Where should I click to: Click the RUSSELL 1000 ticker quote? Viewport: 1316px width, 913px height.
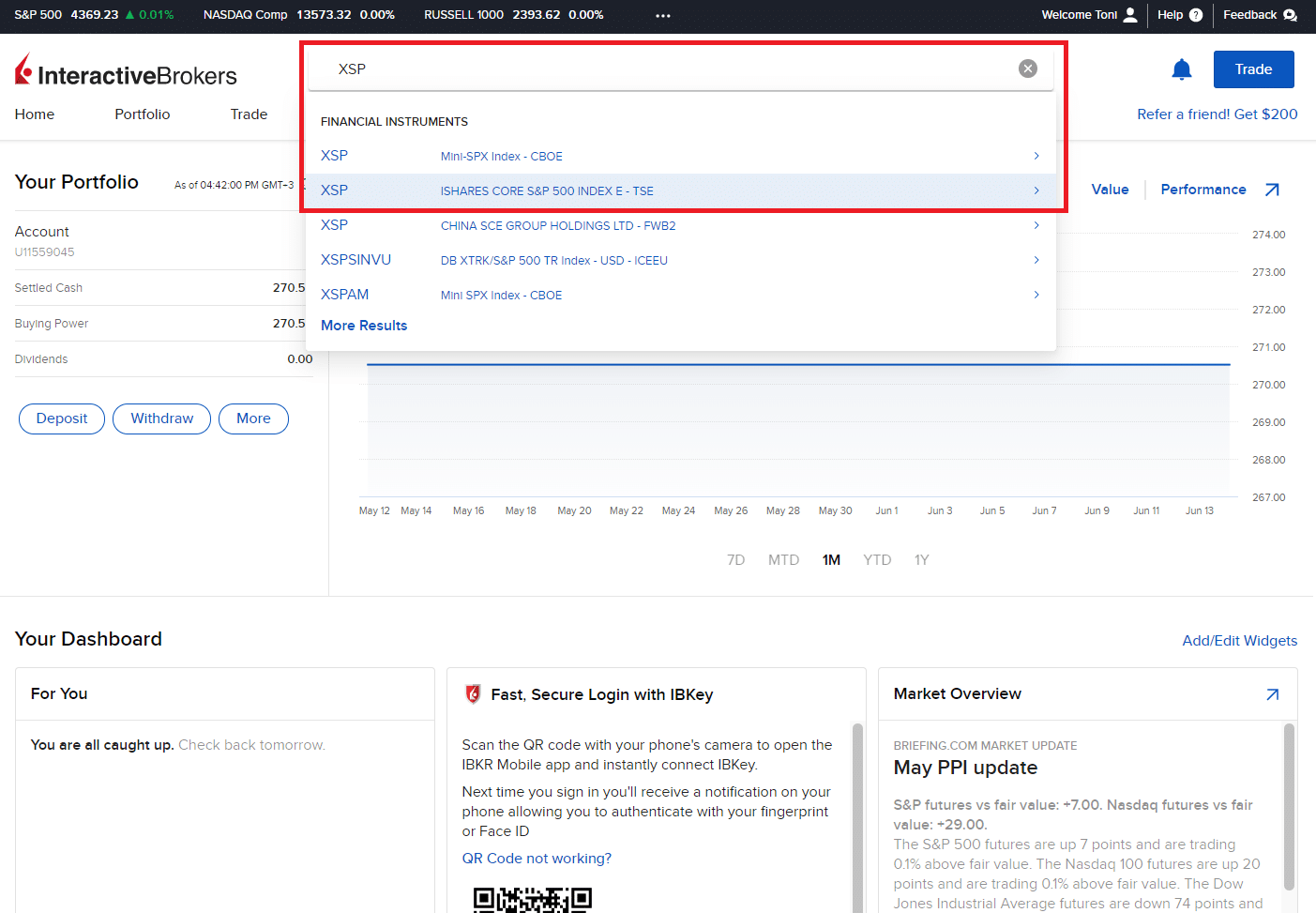tap(514, 15)
